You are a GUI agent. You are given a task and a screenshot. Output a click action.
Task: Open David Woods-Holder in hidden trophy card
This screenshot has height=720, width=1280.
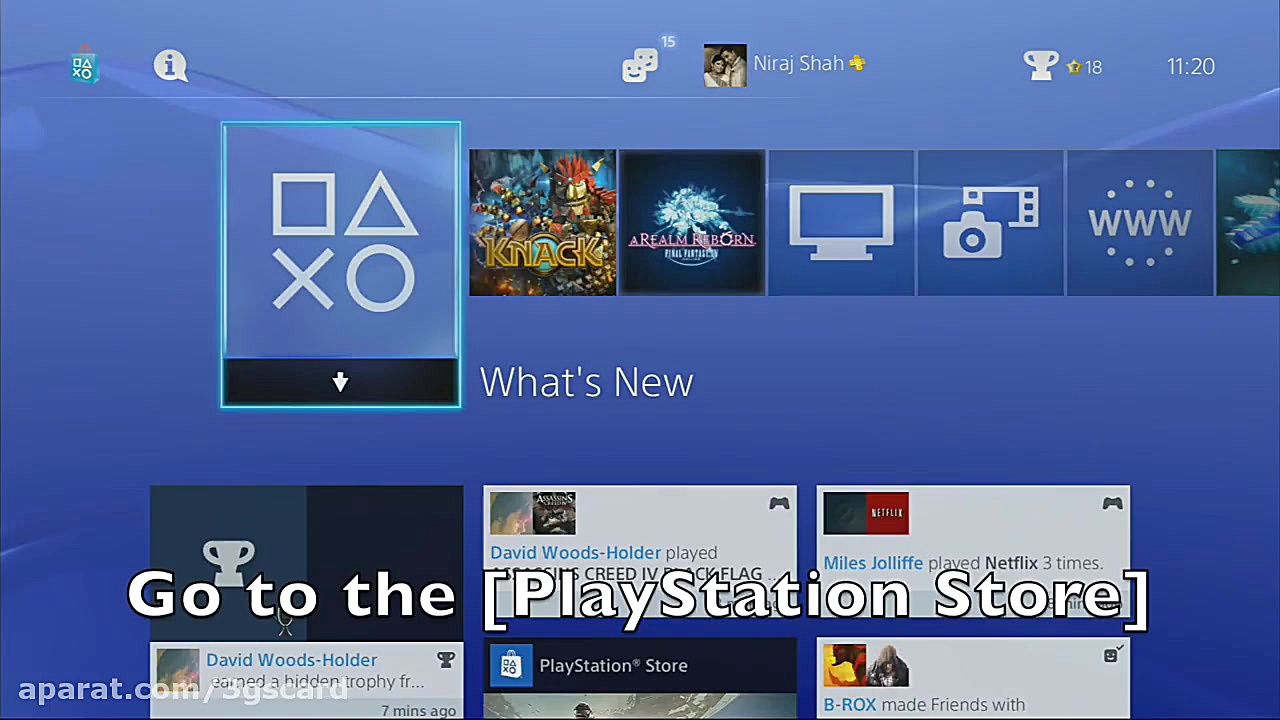click(x=291, y=660)
